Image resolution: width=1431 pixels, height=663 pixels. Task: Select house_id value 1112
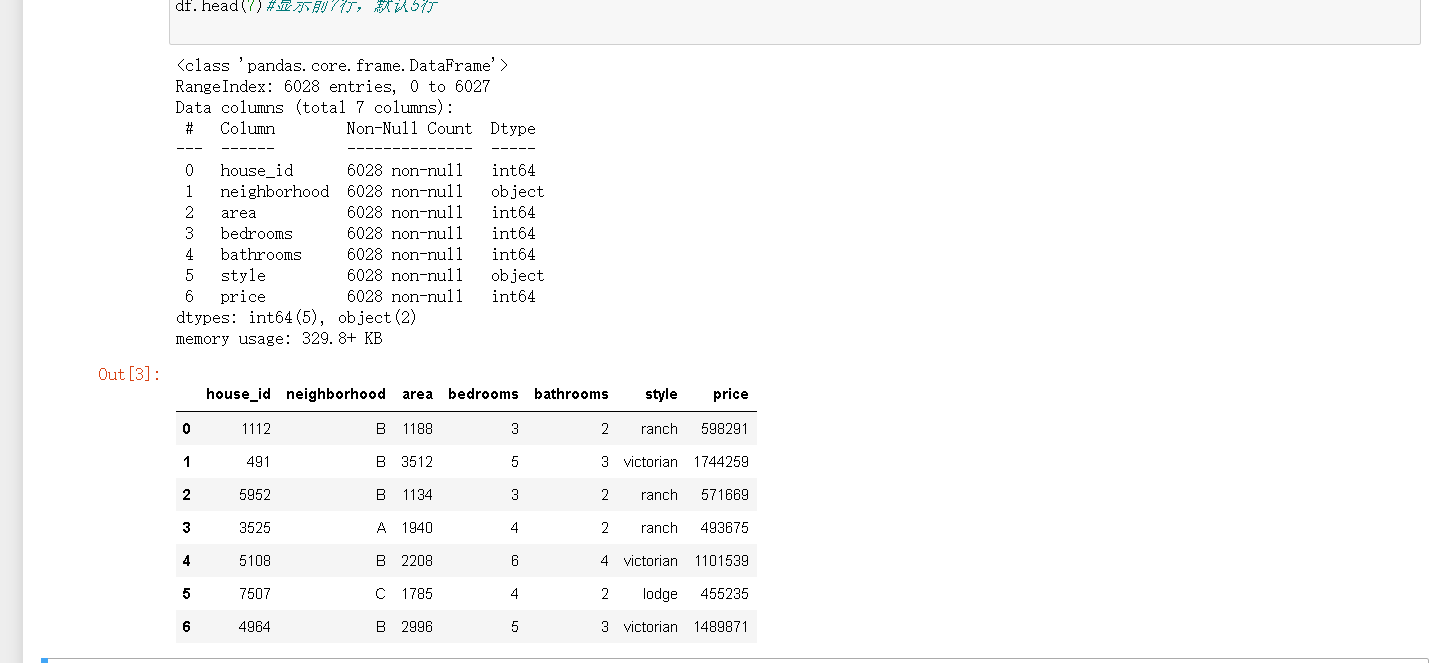point(256,429)
